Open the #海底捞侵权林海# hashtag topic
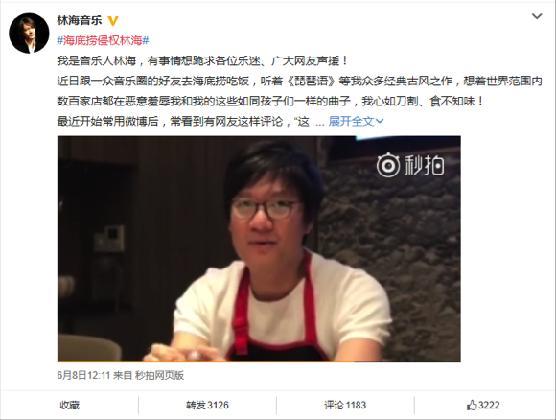Viewport: 556px width, 420px height. pos(103,40)
